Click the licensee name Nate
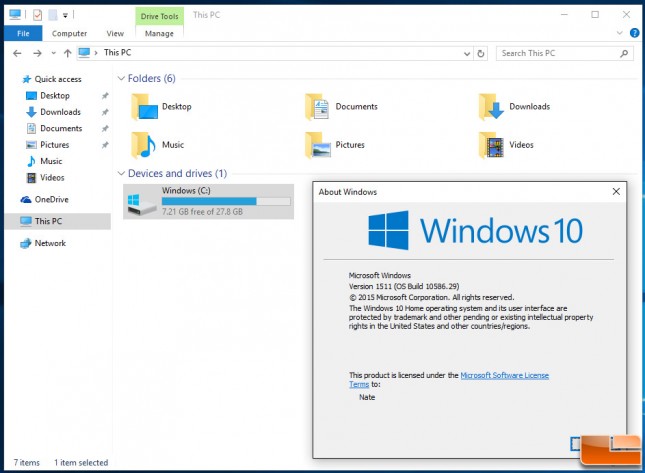 (x=367, y=397)
